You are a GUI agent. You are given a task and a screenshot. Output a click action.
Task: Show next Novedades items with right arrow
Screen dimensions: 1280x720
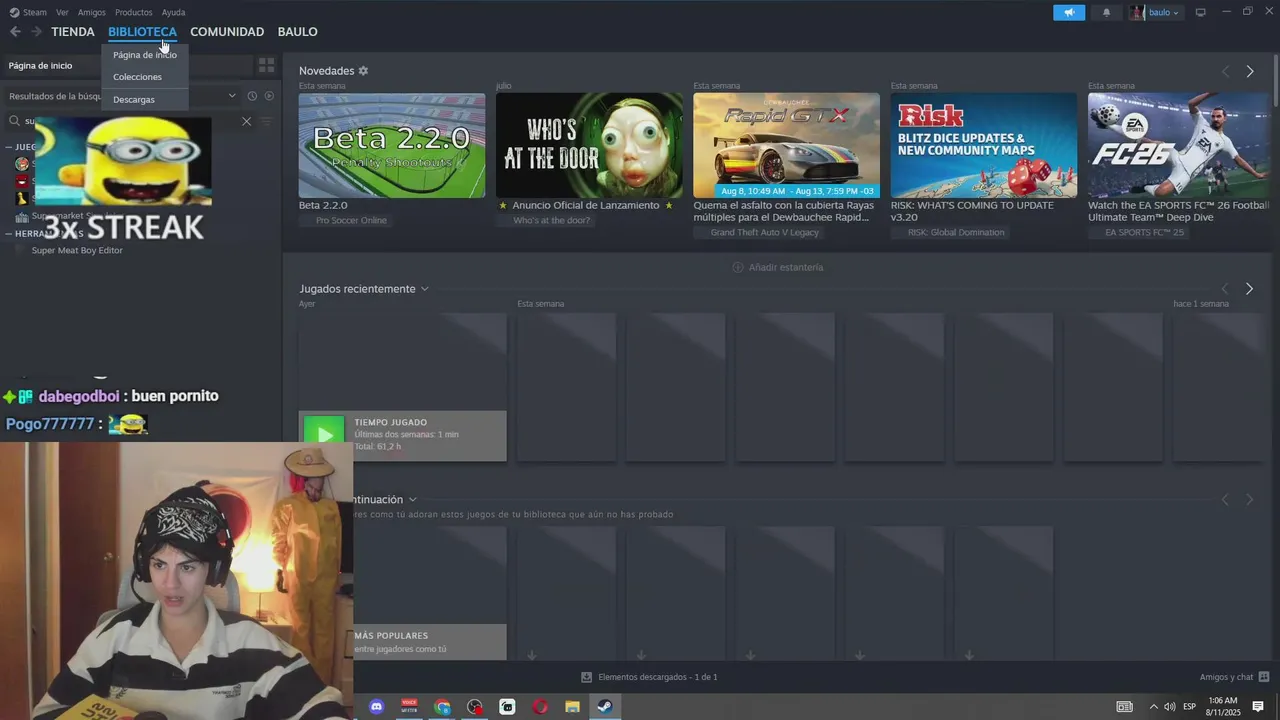coord(1250,72)
